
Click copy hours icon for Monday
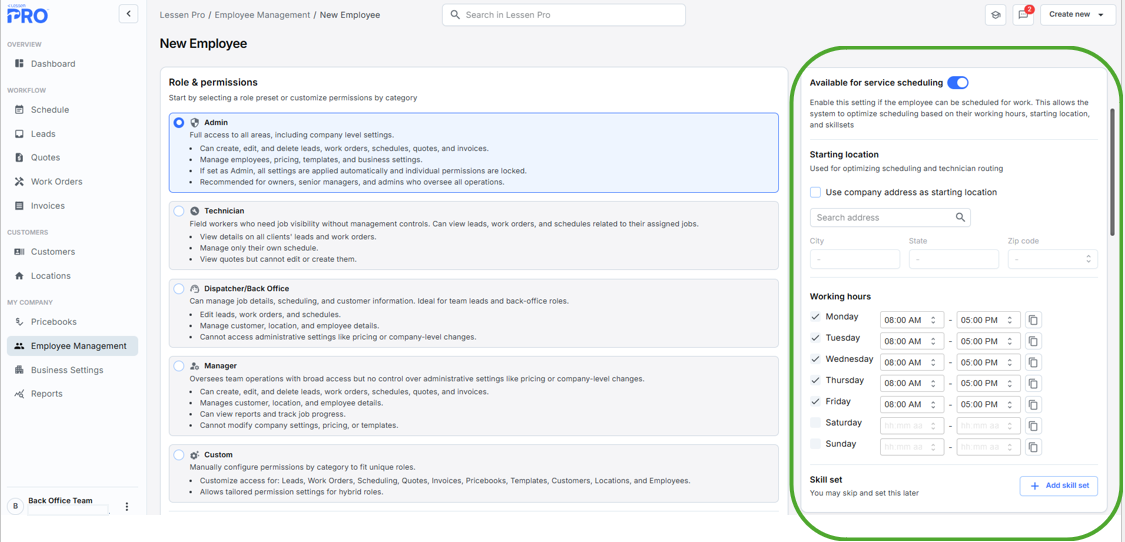coord(1033,320)
